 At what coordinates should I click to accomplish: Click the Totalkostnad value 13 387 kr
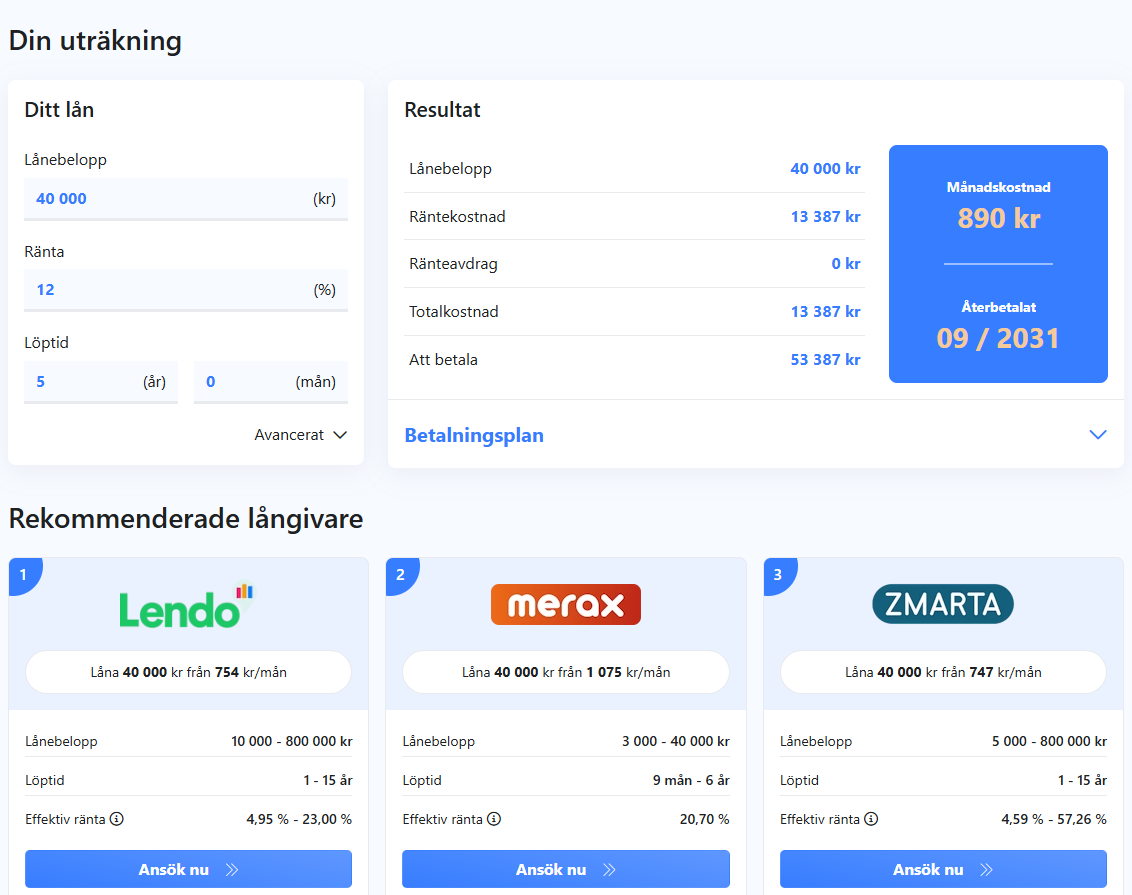[825, 312]
